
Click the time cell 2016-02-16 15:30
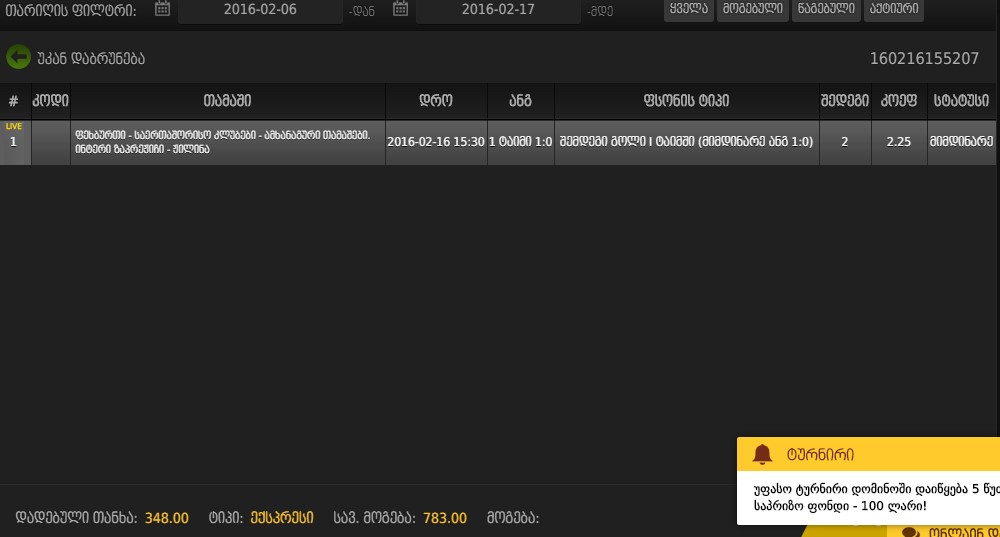click(x=436, y=142)
